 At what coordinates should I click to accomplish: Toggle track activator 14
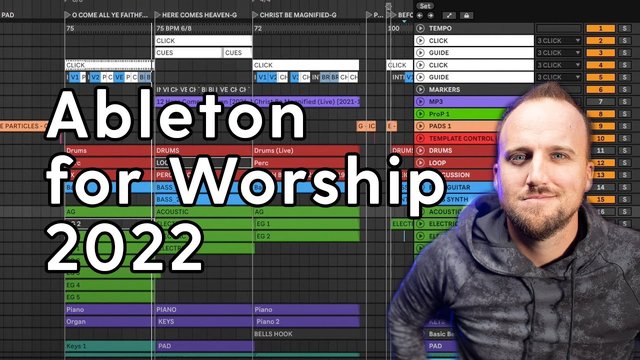pos(600,187)
